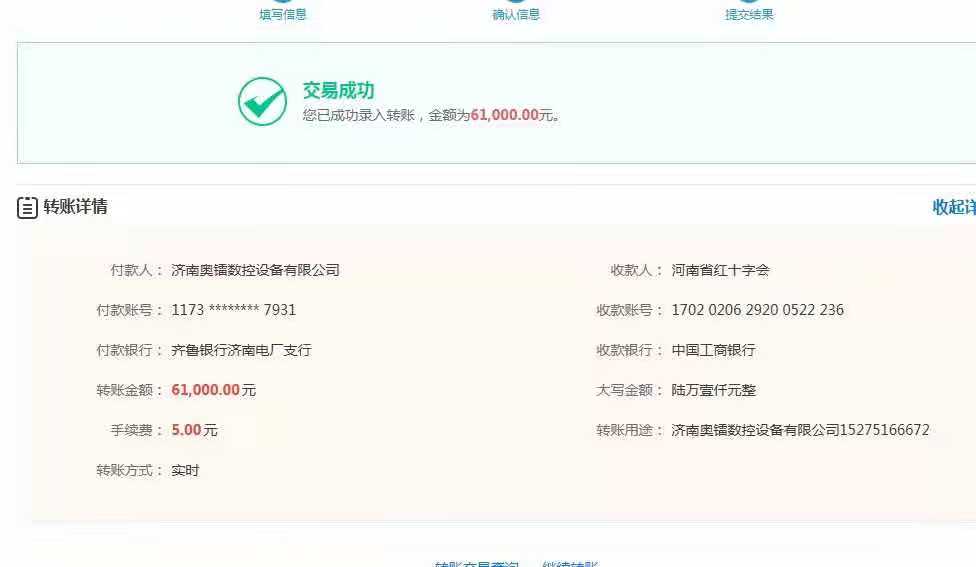Viewport: 976px width, 567px height.
Task: Click the 实时 transfer mode value
Action: tap(185, 470)
